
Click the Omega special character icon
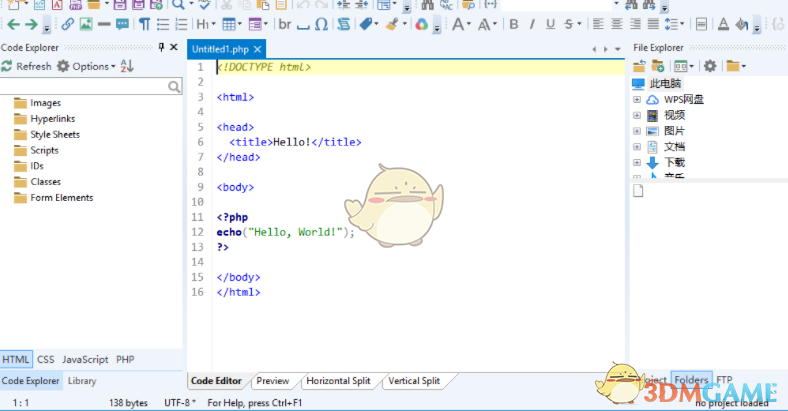click(x=321, y=24)
